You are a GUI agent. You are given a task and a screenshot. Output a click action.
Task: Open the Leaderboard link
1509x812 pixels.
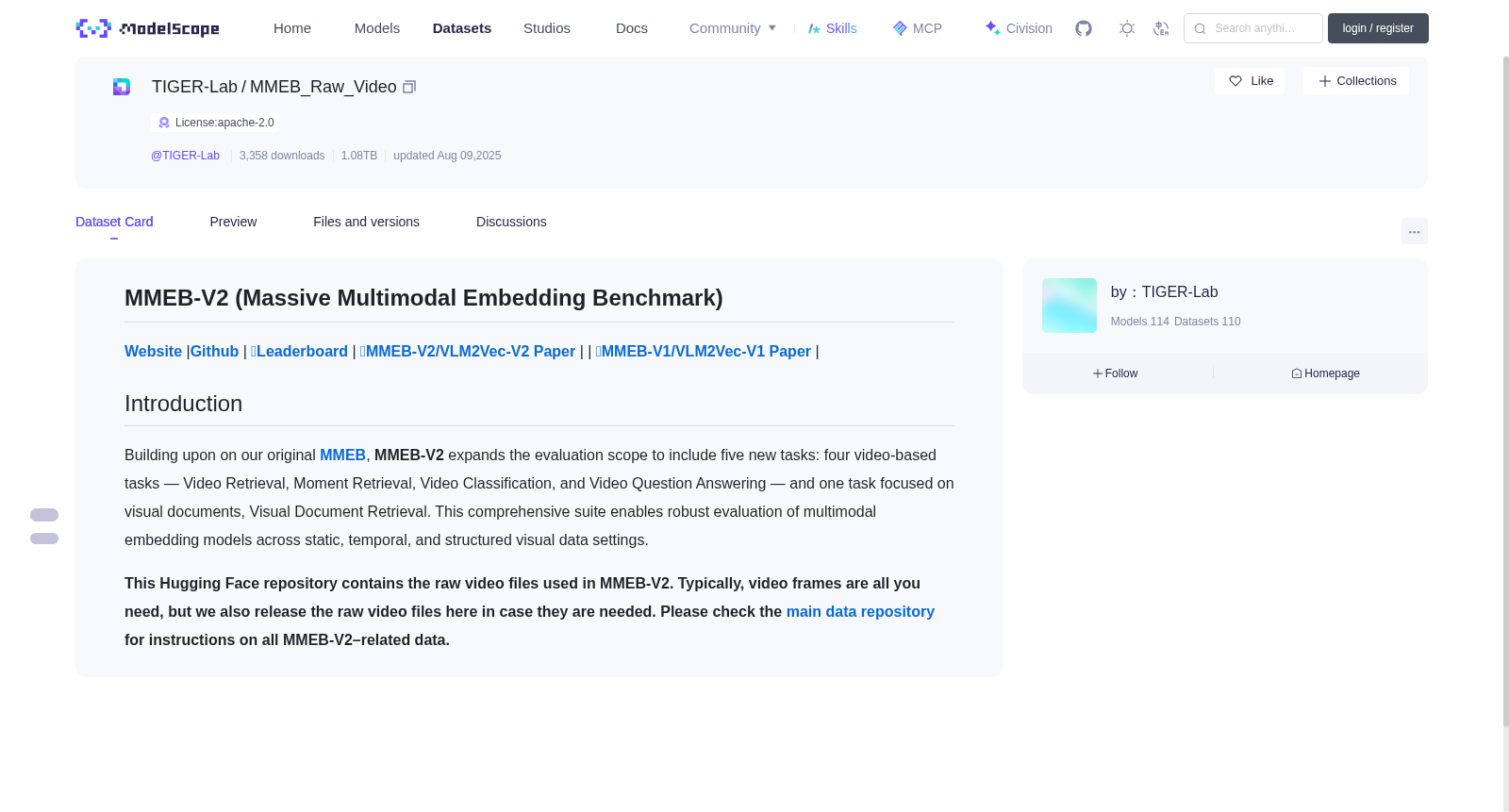pyautogui.click(x=299, y=351)
